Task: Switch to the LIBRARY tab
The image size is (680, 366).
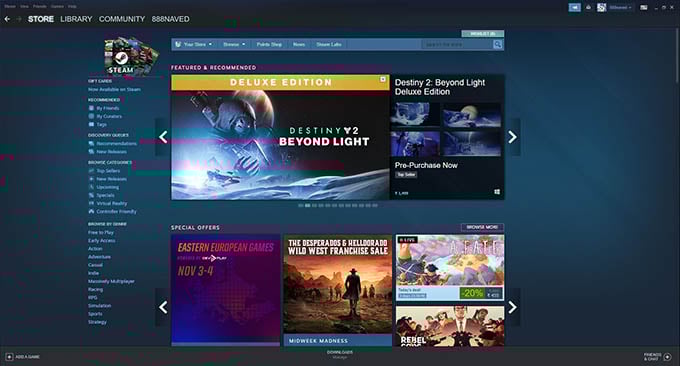Action: pyautogui.click(x=76, y=19)
